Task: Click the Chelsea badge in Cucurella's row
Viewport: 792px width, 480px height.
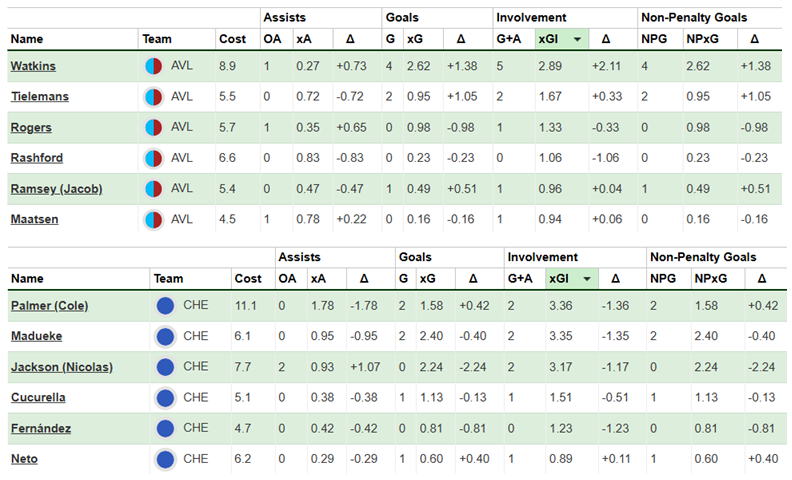Action: point(166,398)
